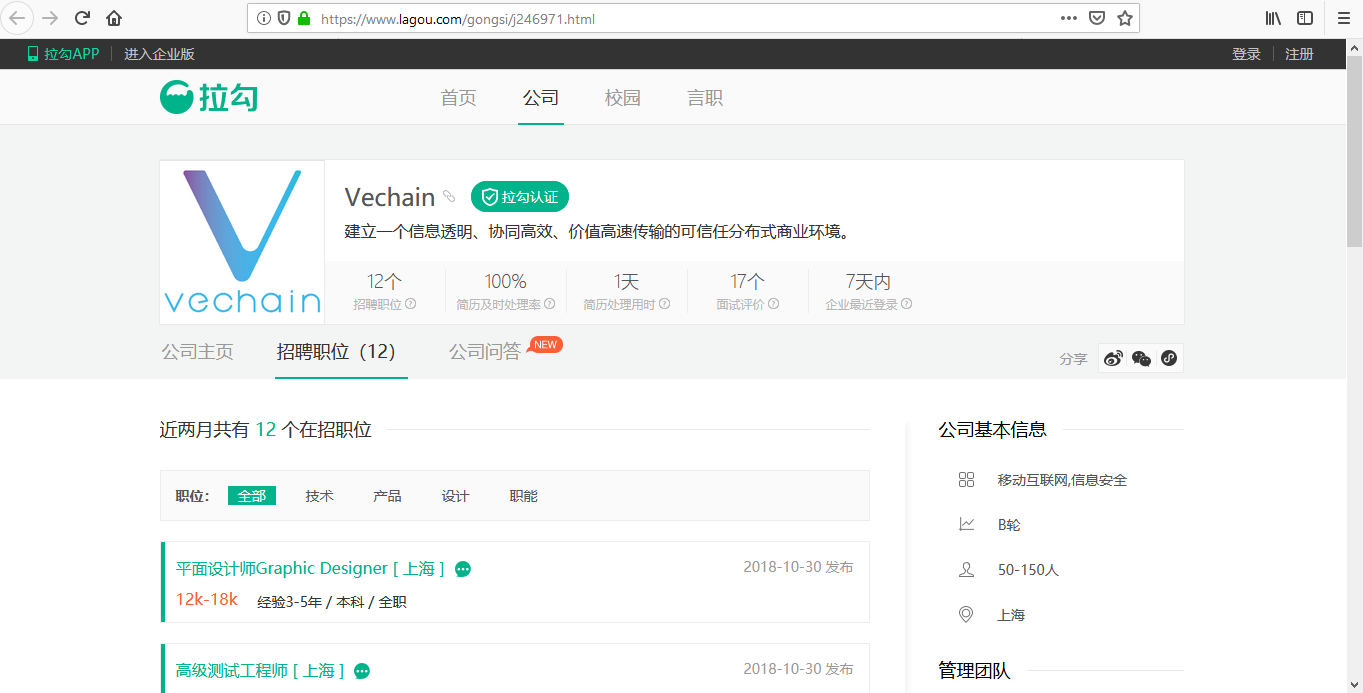The image size is (1363, 693).
Task: Click the 50-150人 company size text
Action: click(1028, 570)
